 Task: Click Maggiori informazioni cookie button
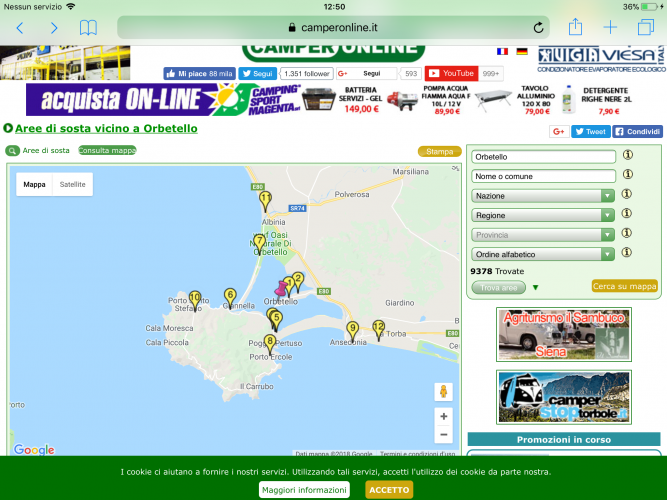coord(304,490)
